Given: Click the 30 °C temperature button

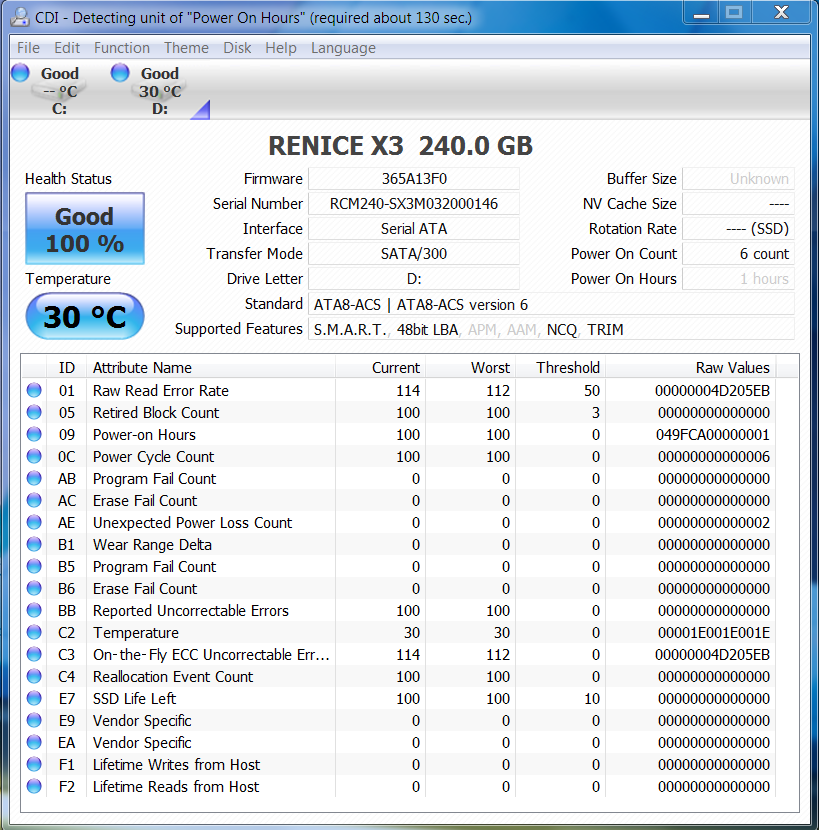Looking at the screenshot, I should coord(85,317).
